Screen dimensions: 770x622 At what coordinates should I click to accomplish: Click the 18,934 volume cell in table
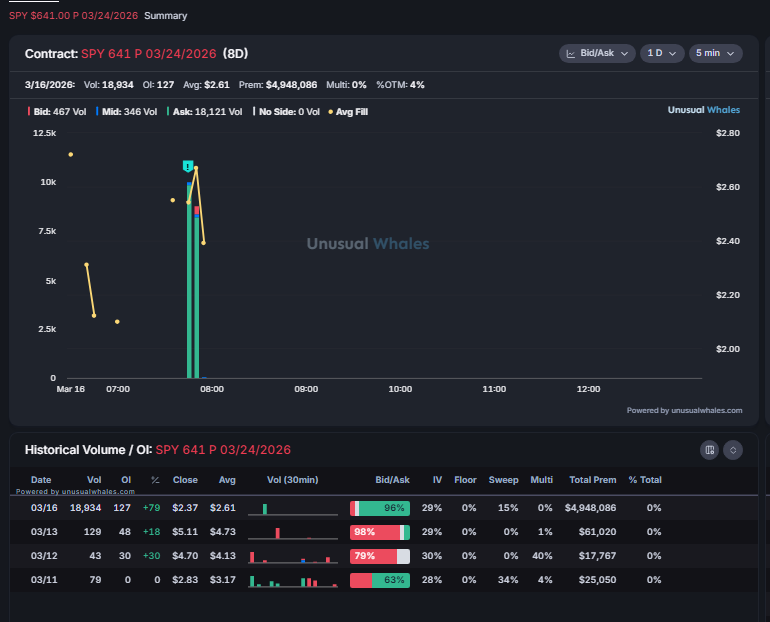85,508
